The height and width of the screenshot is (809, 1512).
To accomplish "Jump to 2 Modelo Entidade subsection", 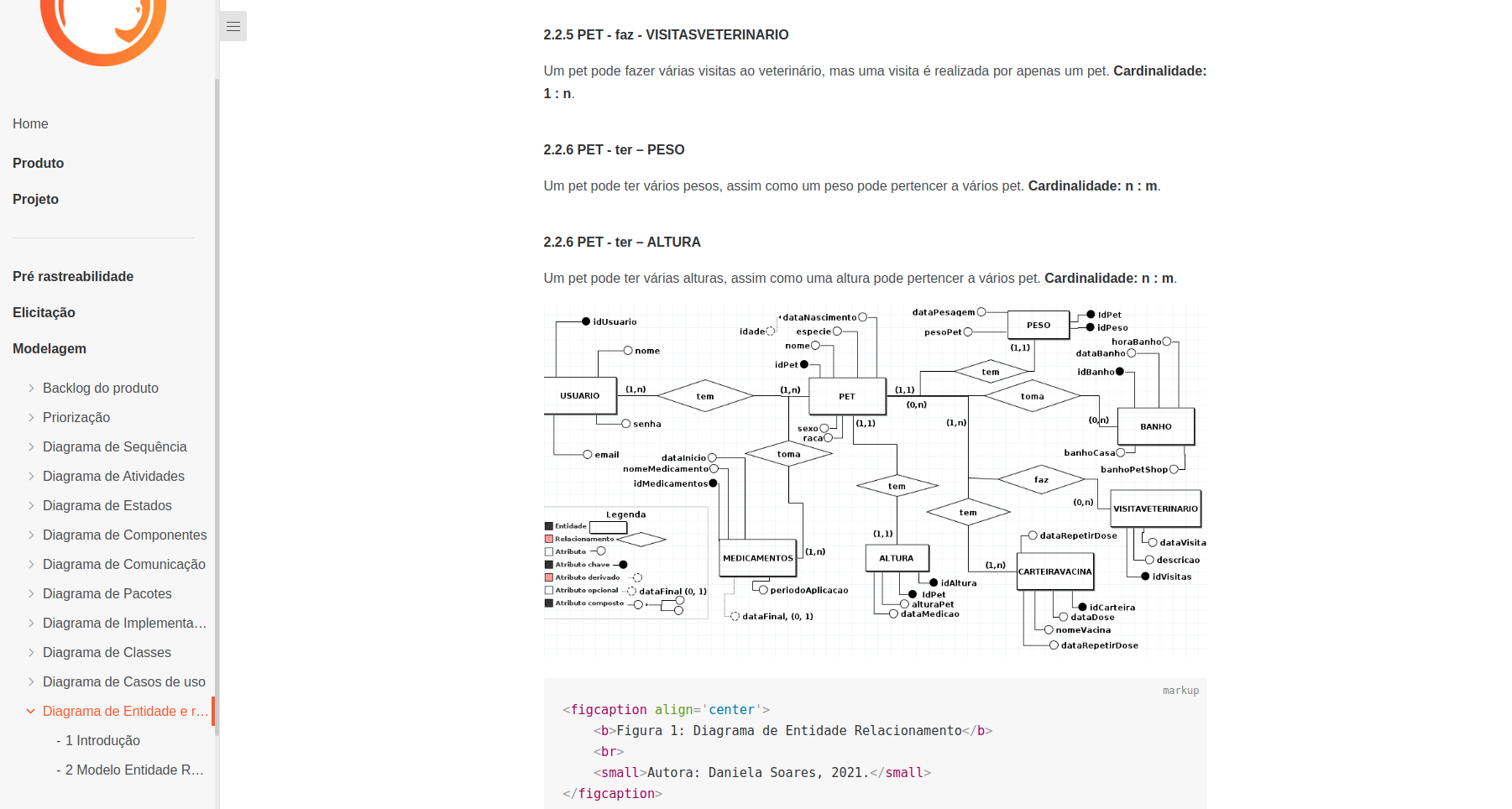I will coord(130,770).
